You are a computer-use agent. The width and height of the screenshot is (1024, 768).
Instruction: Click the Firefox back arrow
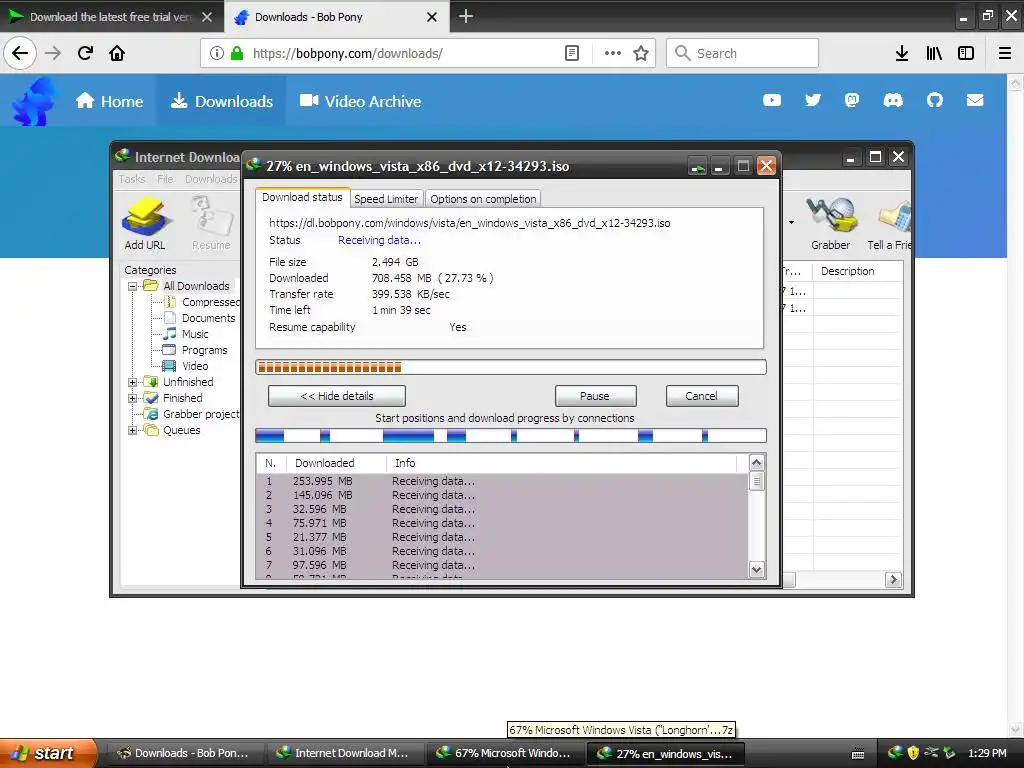tap(20, 53)
